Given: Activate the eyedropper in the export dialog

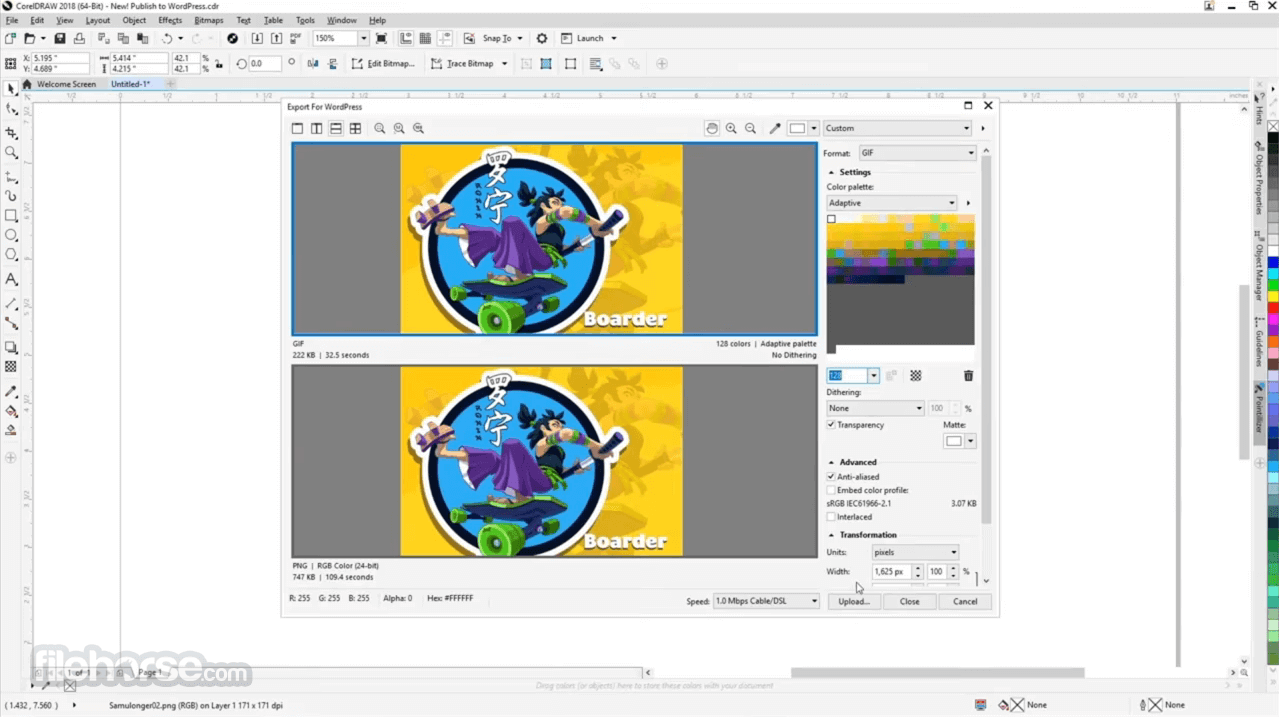Looking at the screenshot, I should coord(775,128).
